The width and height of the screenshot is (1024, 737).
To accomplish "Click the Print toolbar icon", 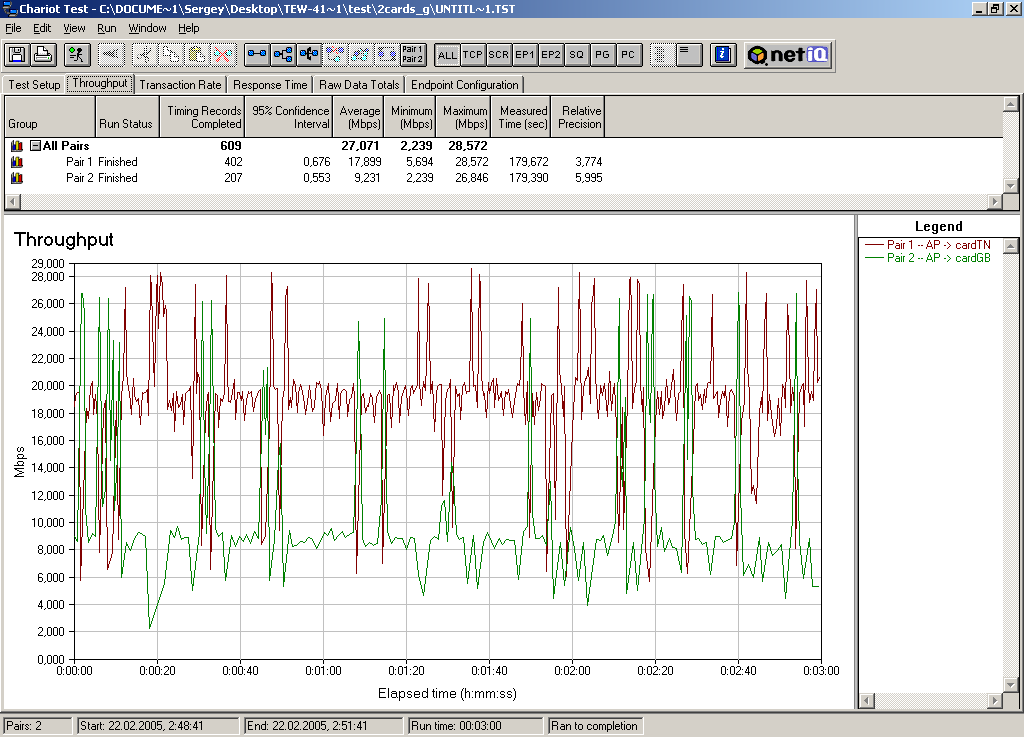I will [x=43, y=54].
